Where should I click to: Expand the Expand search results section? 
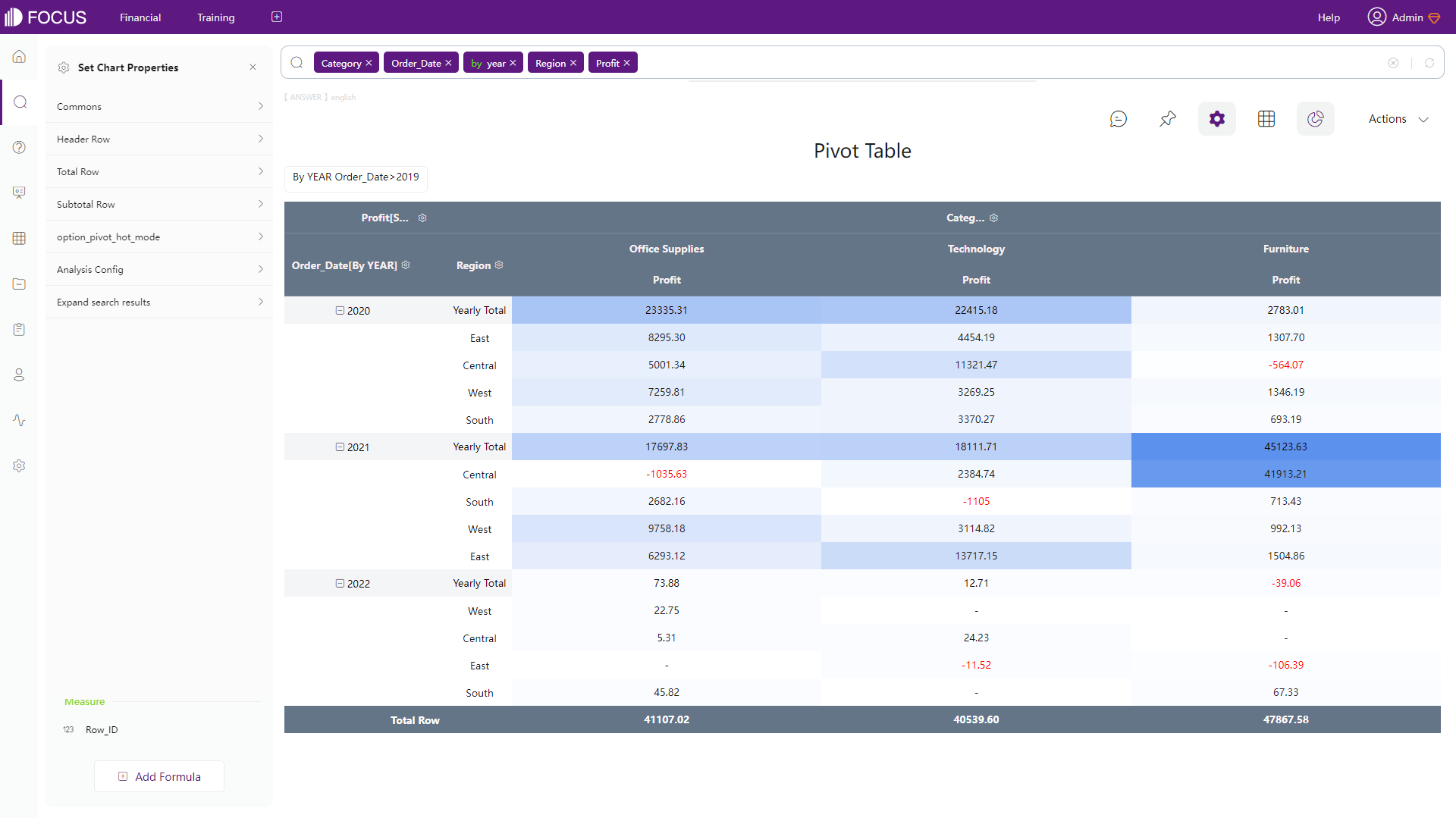point(159,302)
